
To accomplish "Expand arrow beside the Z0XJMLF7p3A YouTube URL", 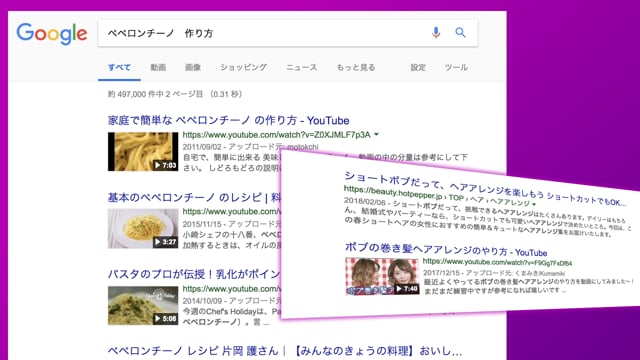I will [376, 134].
